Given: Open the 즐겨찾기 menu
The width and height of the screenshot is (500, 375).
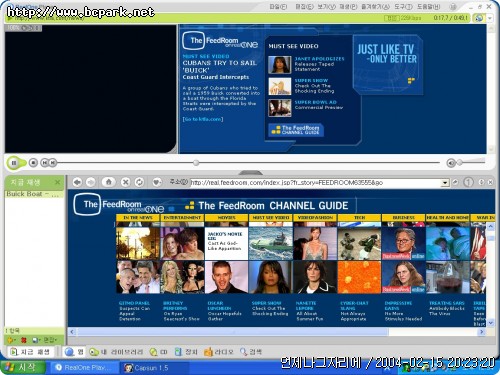Looking at the screenshot, I should point(375,7).
